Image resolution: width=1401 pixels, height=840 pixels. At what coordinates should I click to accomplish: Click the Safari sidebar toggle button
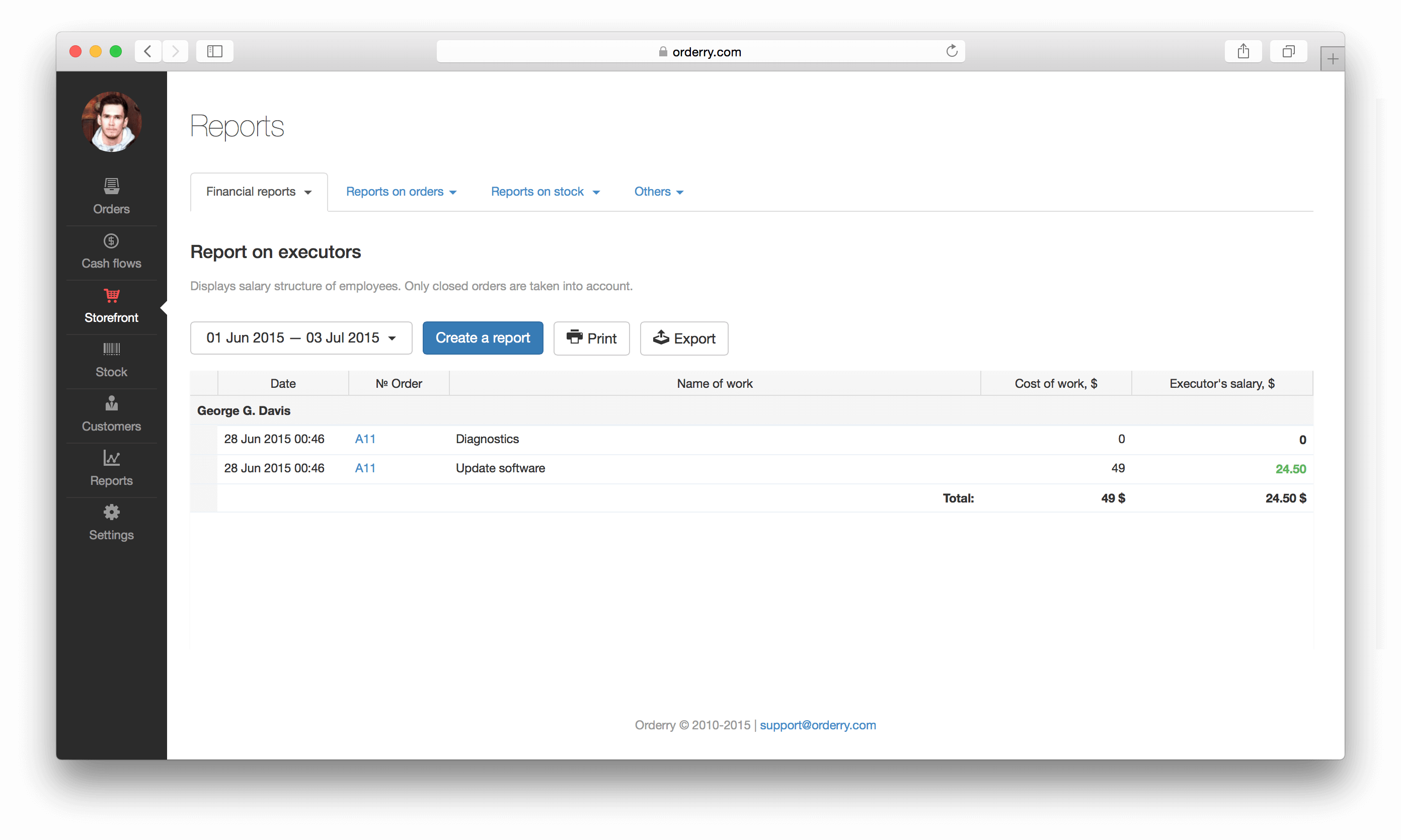[x=214, y=51]
